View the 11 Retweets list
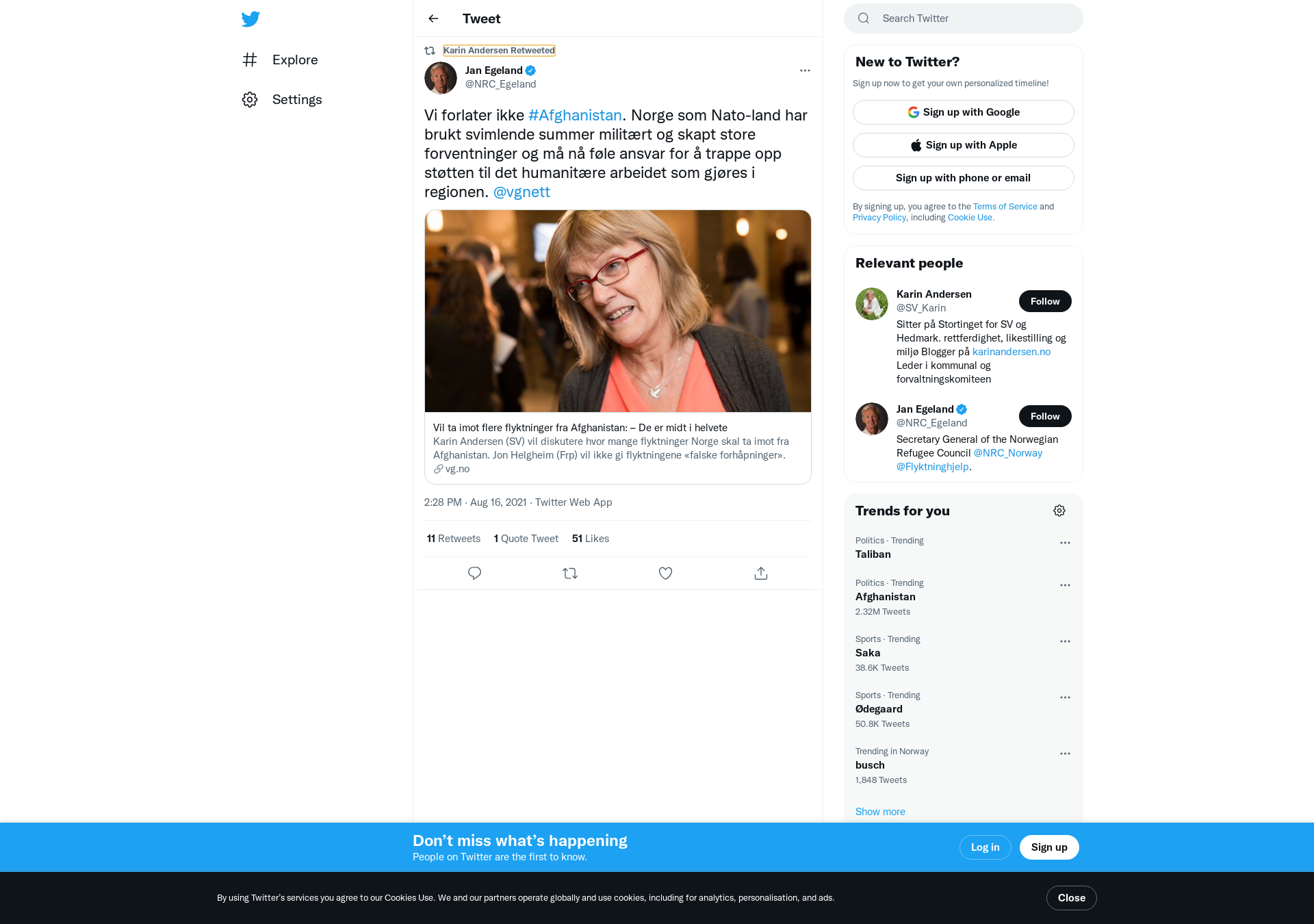Screen dimensions: 1314x924 click(x=454, y=539)
